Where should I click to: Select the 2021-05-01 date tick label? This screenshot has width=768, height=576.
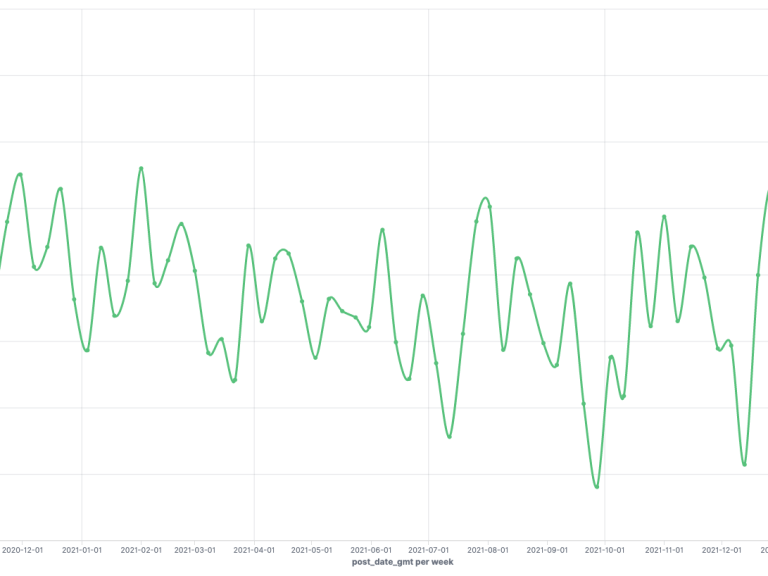312,550
